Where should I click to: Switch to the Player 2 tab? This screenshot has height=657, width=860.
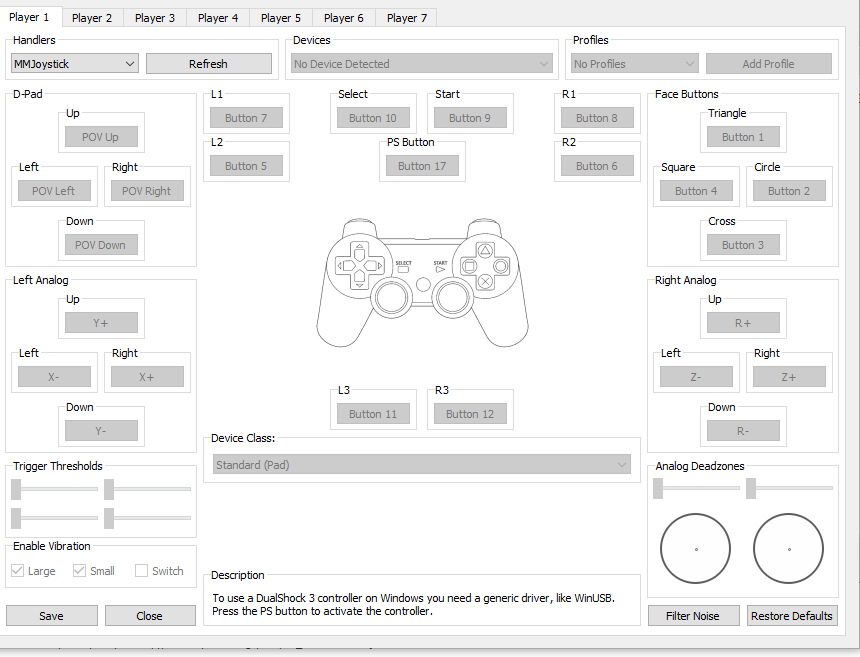tap(92, 17)
